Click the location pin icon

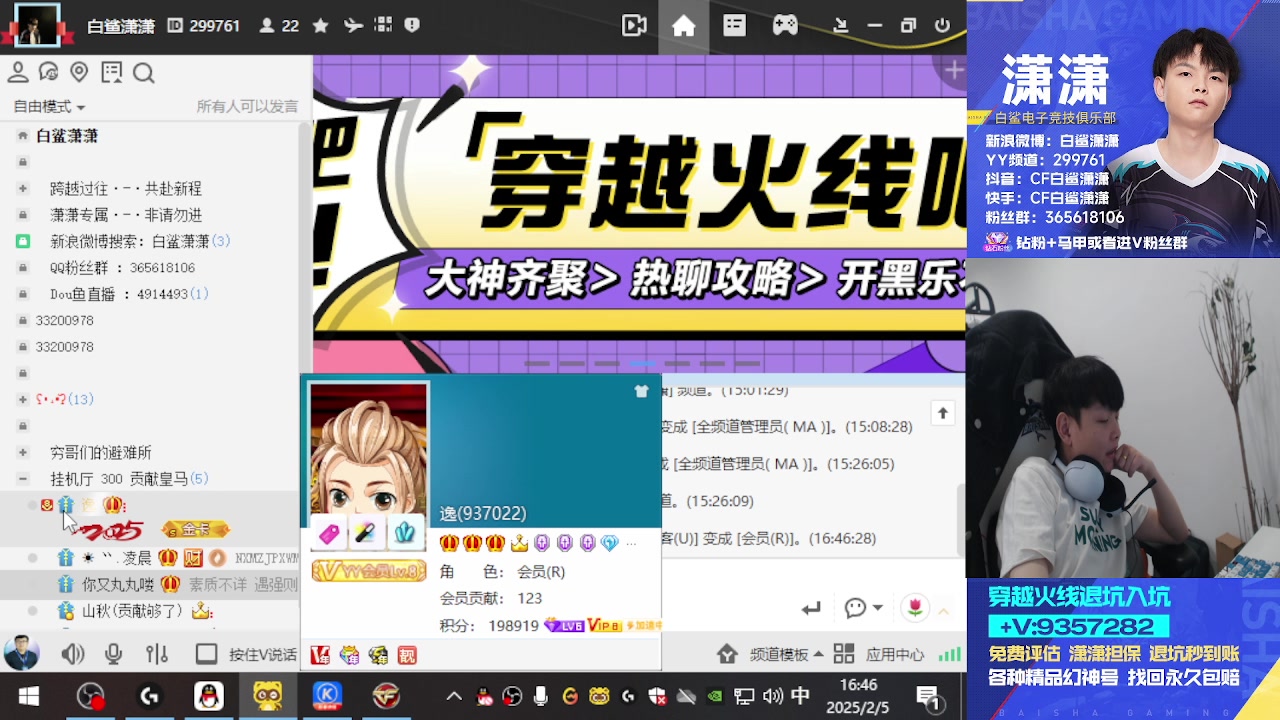coord(79,72)
